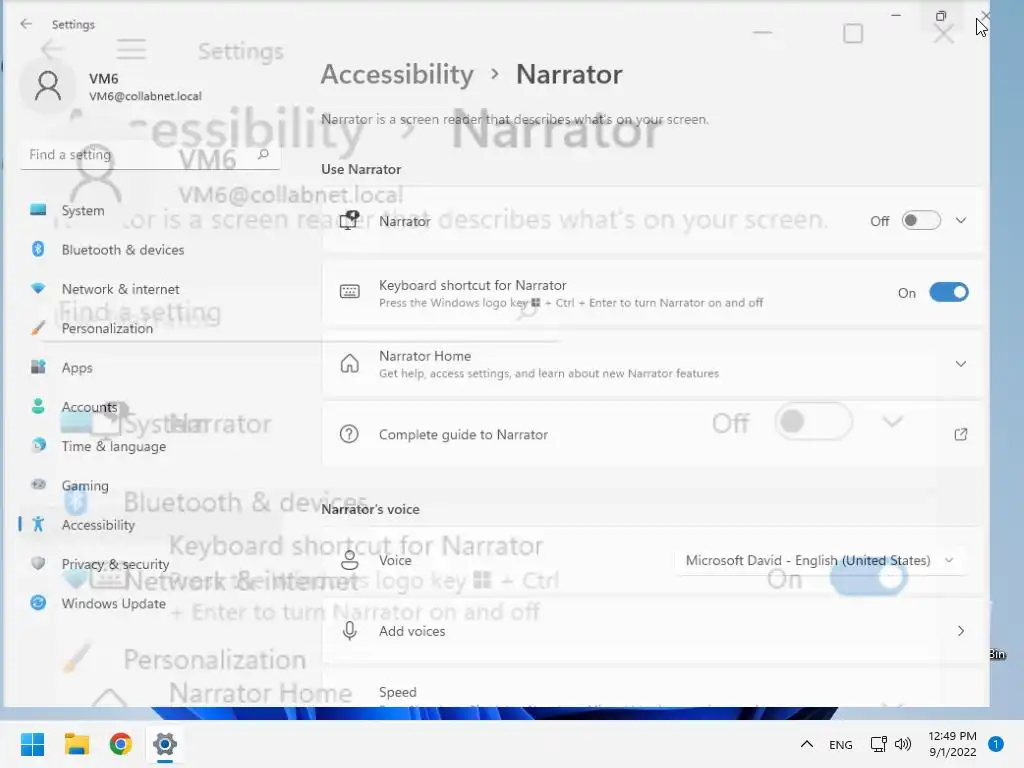Screen dimensions: 1024x768
Task: Open Complete guide to Narrator external link icon
Action: [x=961, y=434]
